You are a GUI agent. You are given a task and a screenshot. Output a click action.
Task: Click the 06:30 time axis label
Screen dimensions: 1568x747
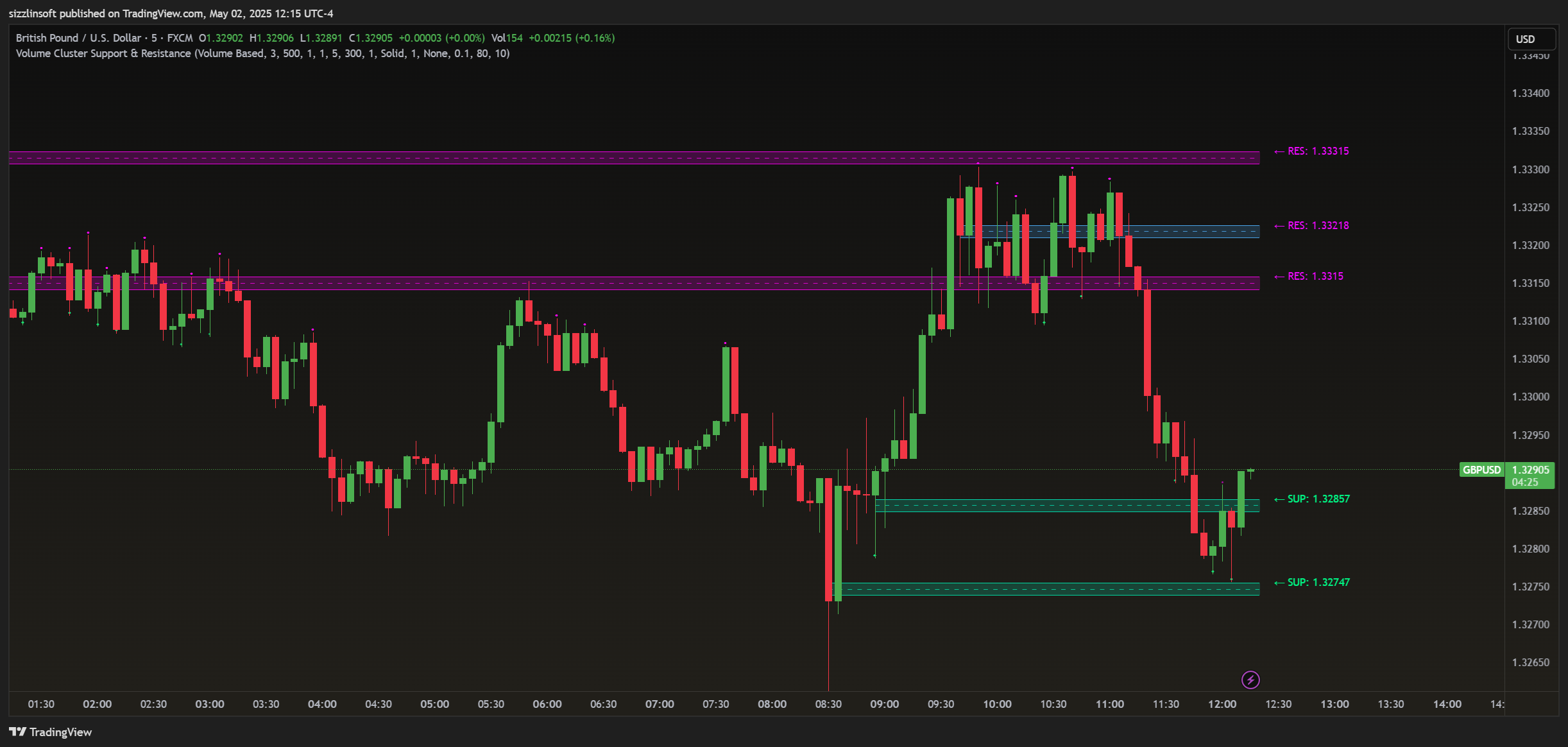coord(603,704)
